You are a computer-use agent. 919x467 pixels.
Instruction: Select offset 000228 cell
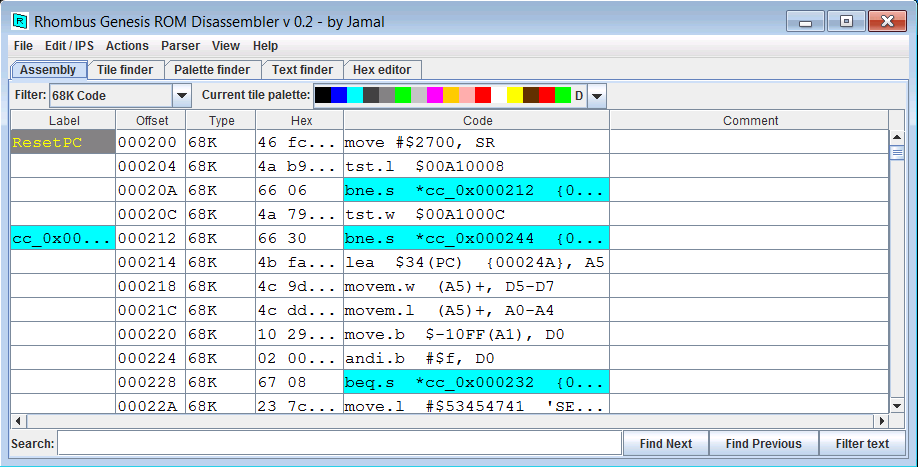click(151, 383)
